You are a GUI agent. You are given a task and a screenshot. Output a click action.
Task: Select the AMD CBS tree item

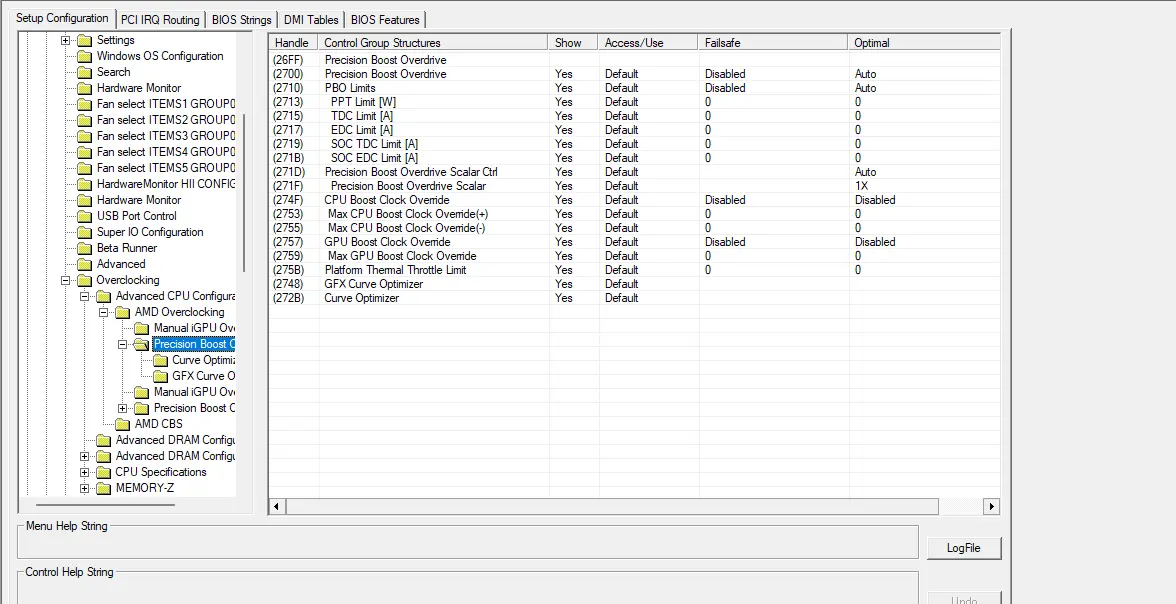tap(158, 424)
